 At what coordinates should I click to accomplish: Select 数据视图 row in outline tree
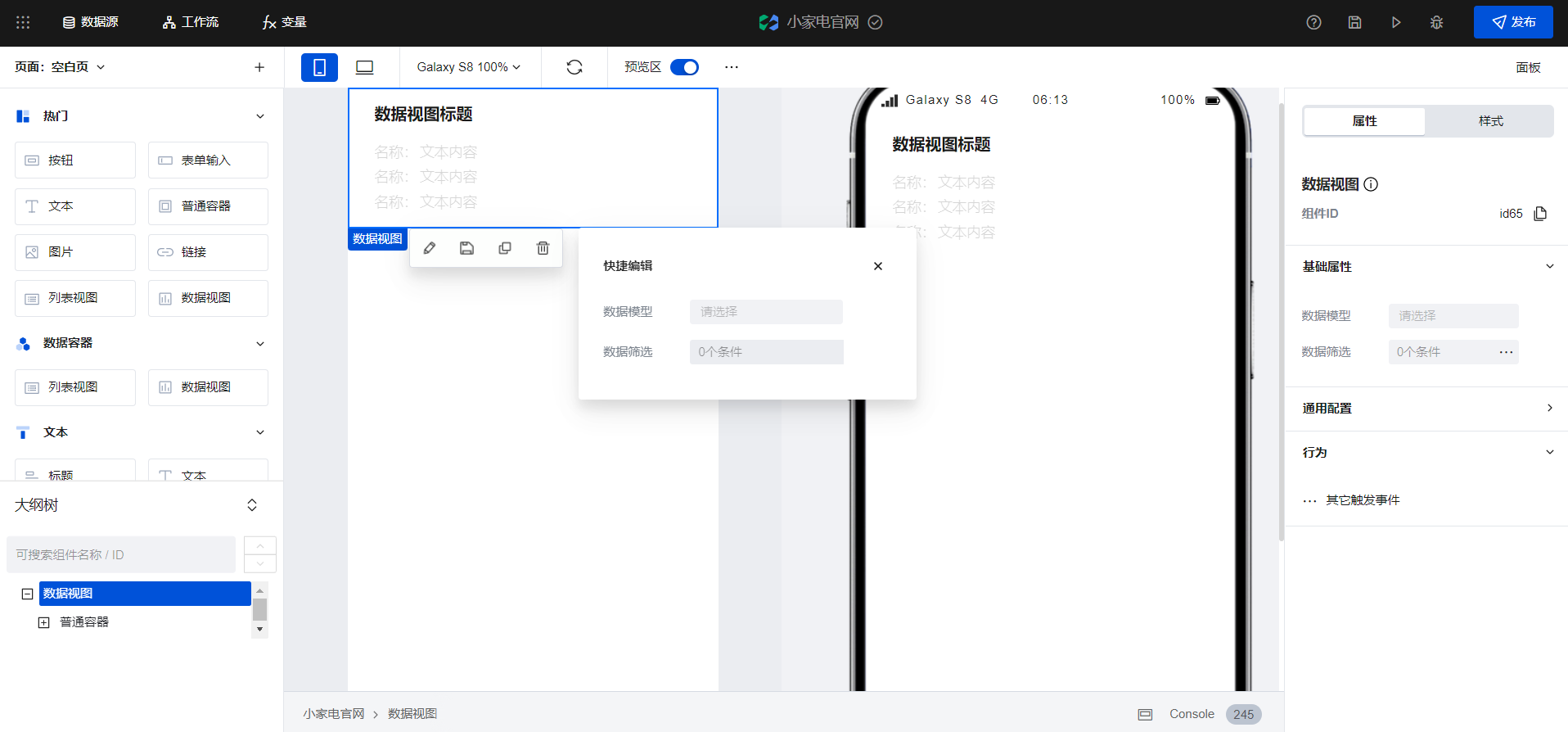point(145,594)
